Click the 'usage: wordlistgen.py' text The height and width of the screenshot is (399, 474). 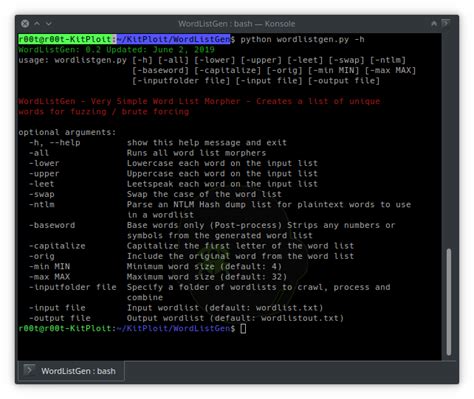point(72,60)
